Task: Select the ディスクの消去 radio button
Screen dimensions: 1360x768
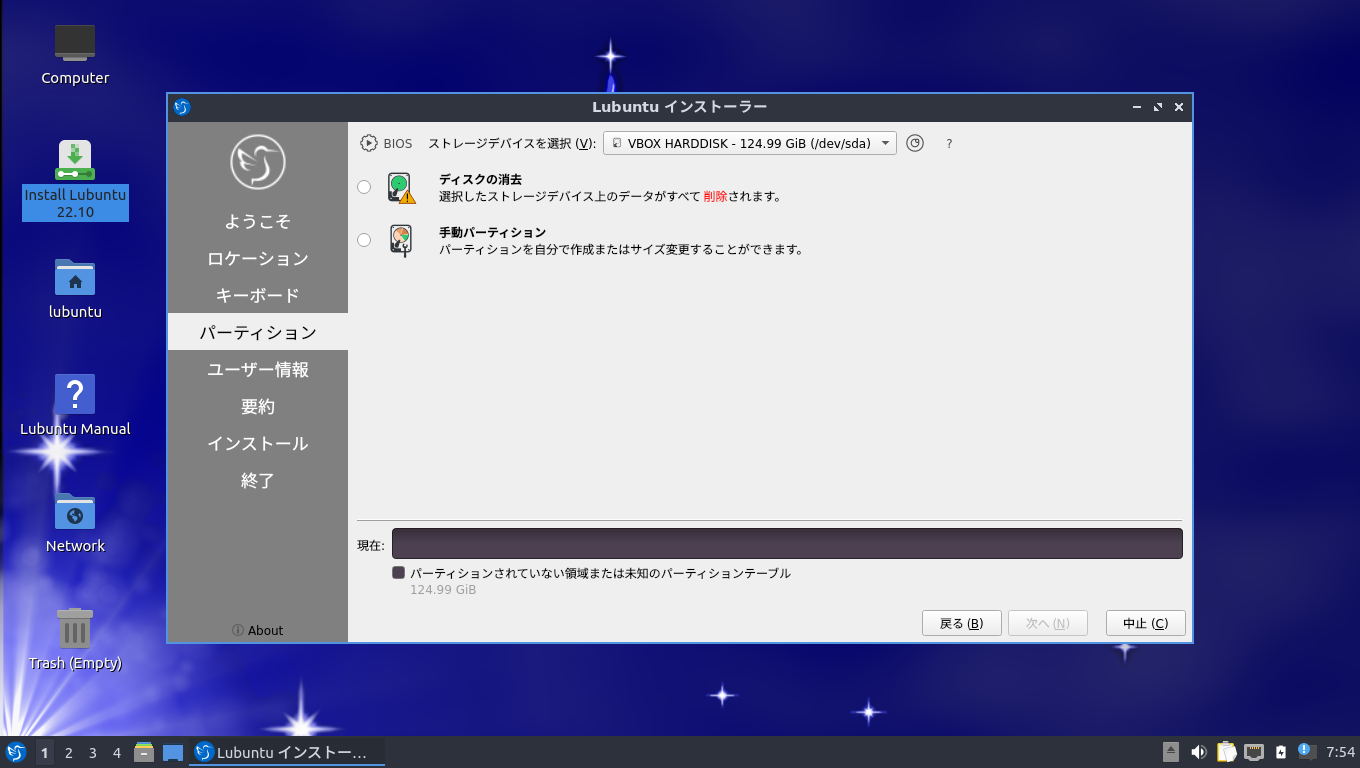Action: click(364, 187)
